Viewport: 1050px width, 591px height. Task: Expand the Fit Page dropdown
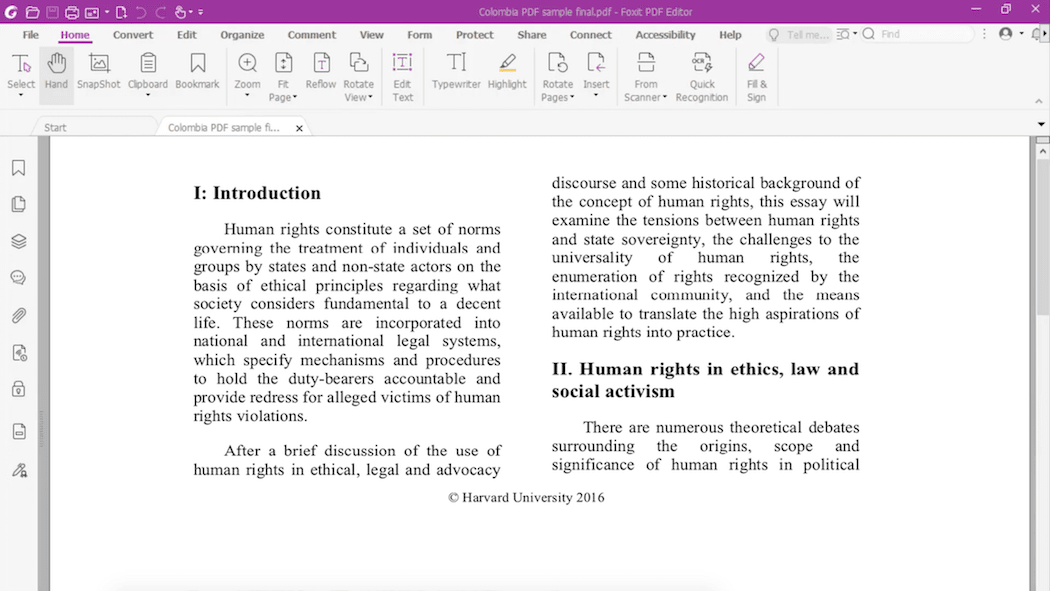point(283,97)
